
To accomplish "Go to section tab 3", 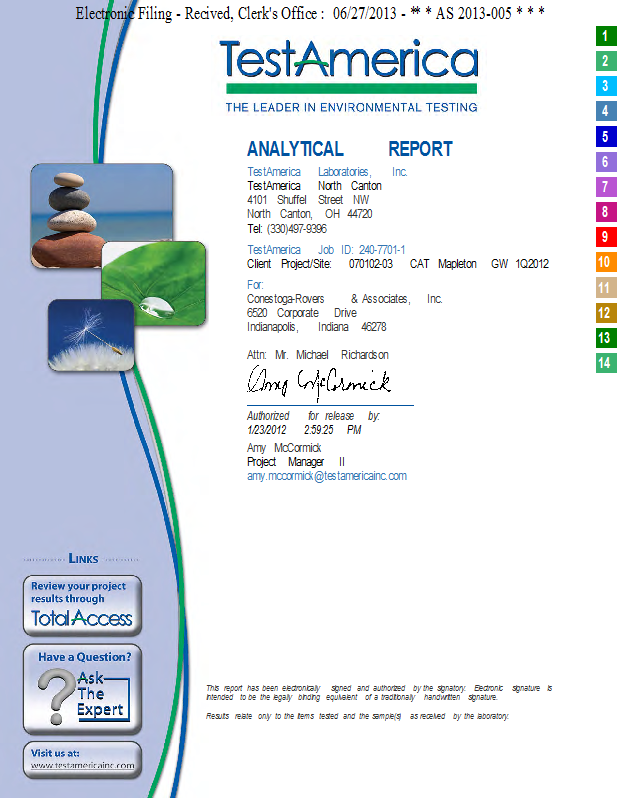I will pos(604,86).
